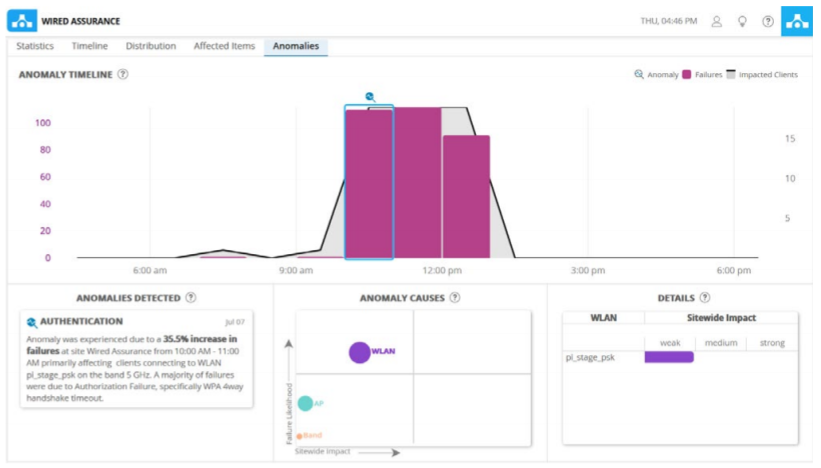Click the lightbulb insights icon

click(742, 21)
